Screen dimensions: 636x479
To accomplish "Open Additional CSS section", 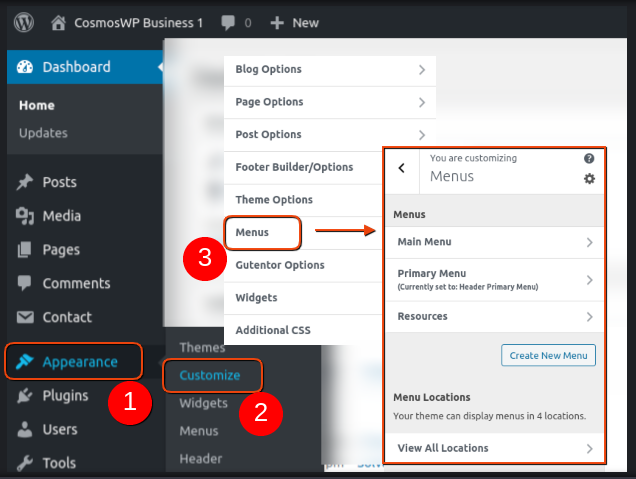I will pyautogui.click(x=303, y=330).
